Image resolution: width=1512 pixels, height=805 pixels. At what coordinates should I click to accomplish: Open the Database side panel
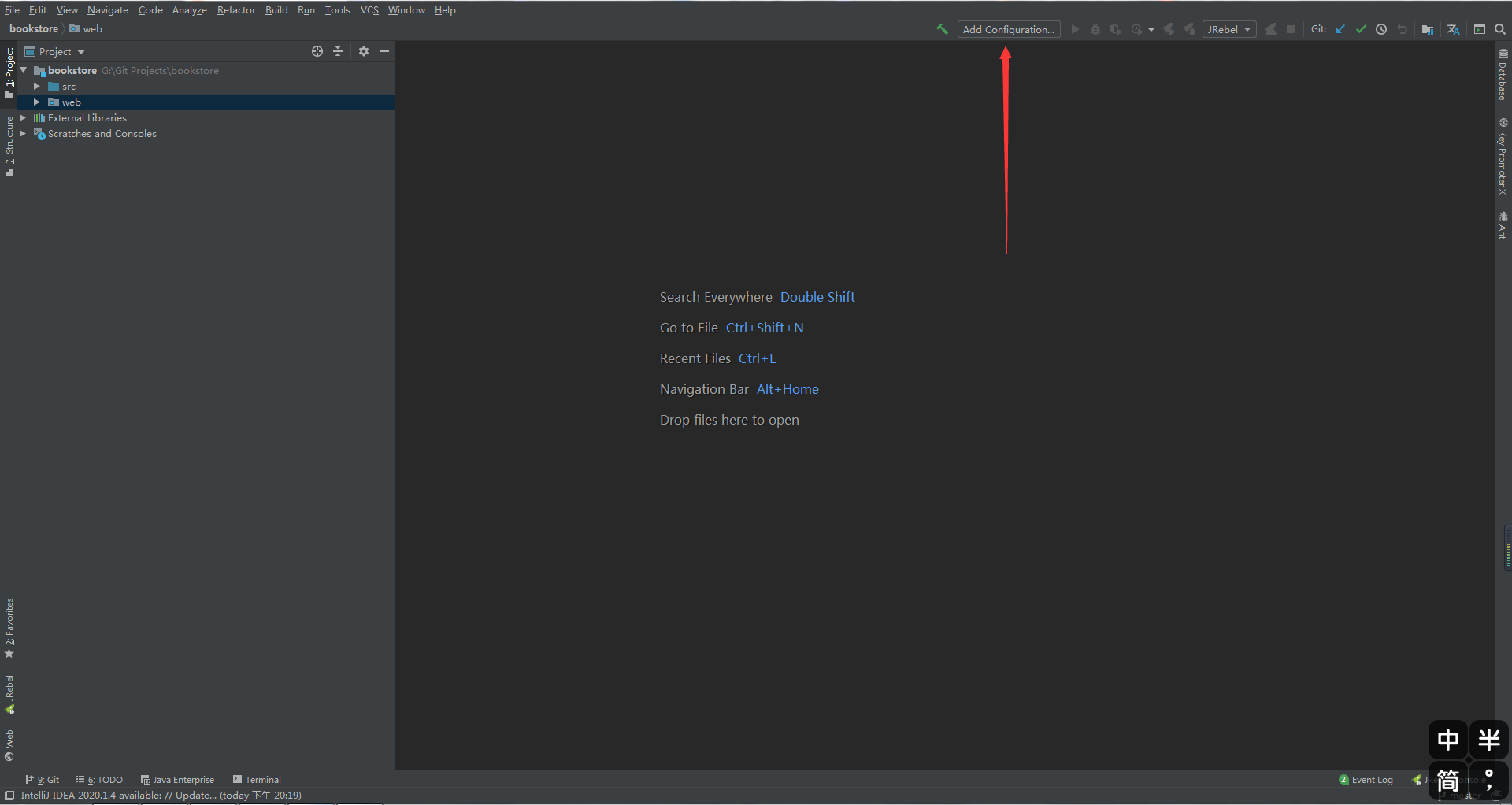tap(1503, 75)
